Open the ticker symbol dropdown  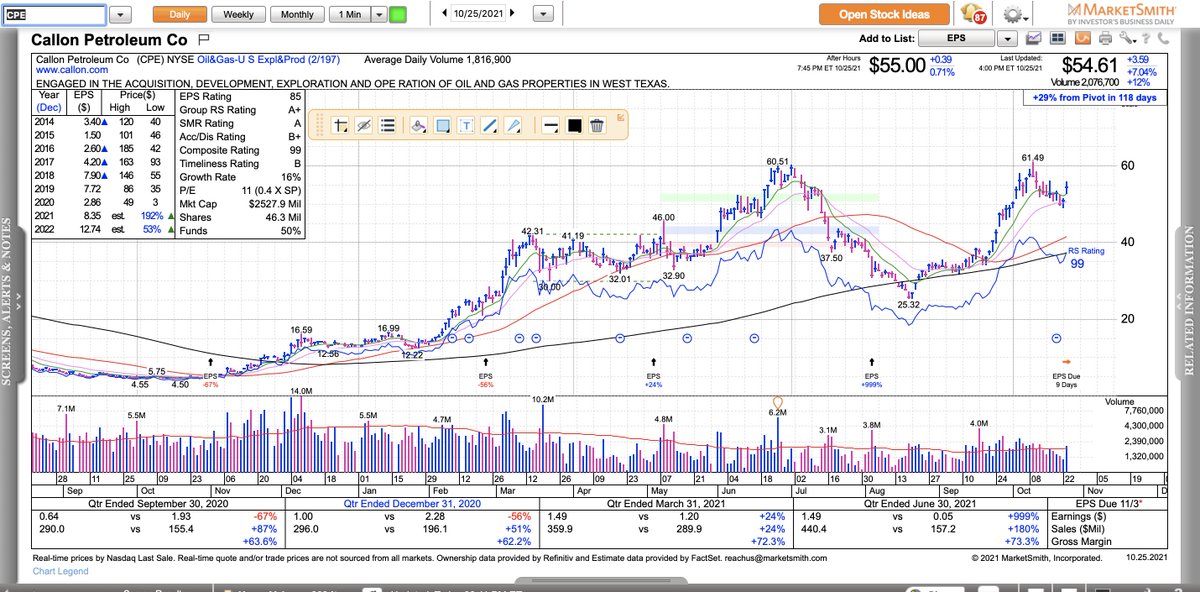point(122,14)
